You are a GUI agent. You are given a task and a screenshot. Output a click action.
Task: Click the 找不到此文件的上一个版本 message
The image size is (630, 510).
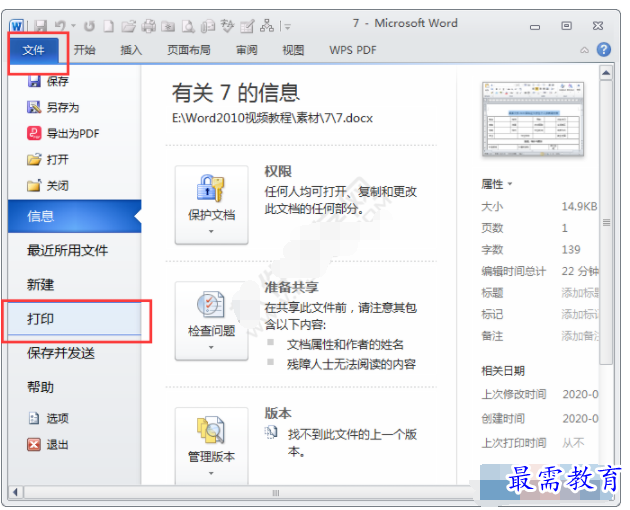[352, 443]
